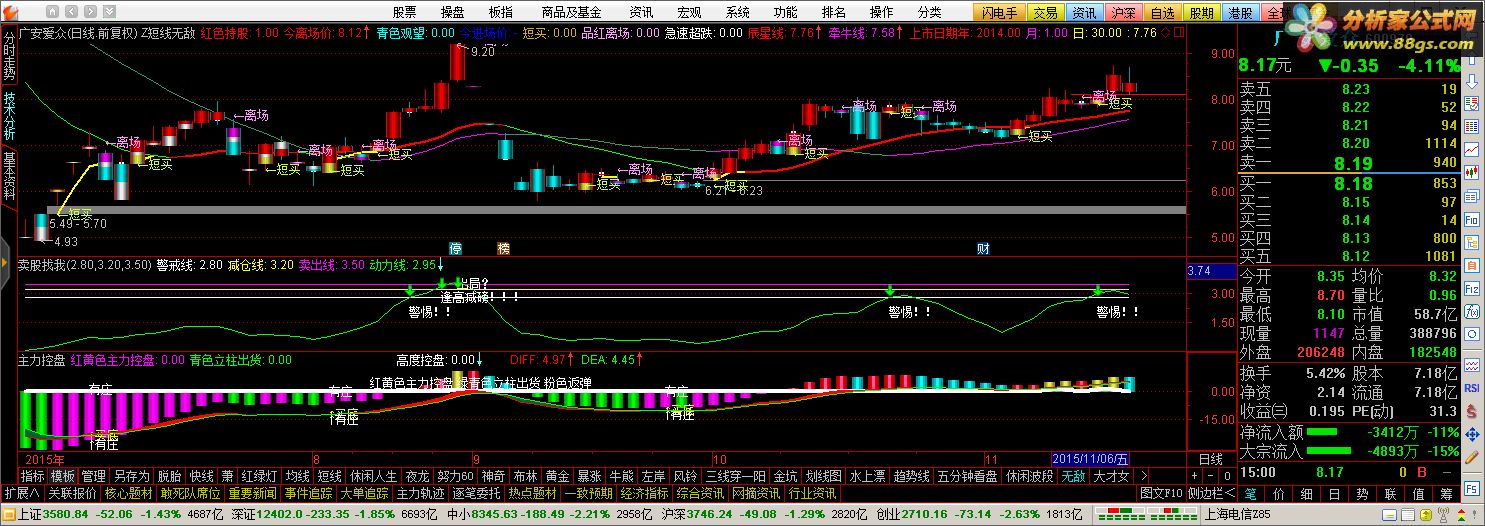The height and width of the screenshot is (526, 1485).
Task: Open the 股票 menu
Action: coord(404,12)
